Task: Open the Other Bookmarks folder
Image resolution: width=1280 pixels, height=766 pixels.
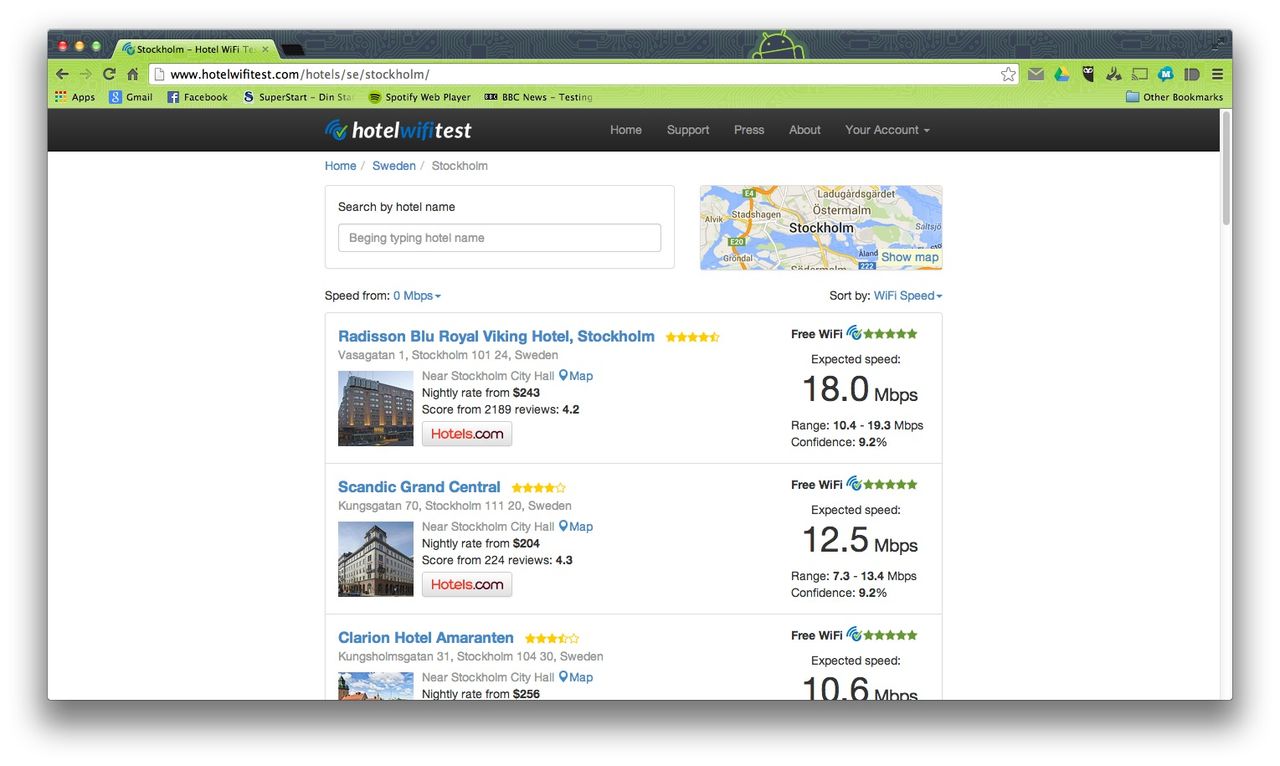Action: [x=1174, y=97]
